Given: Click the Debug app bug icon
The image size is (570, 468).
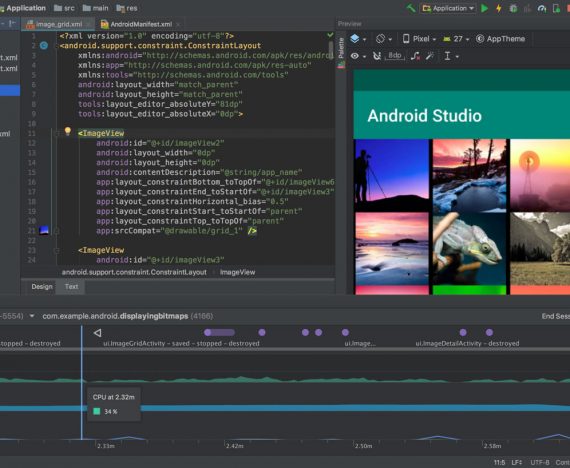Looking at the screenshot, I should 513,8.
